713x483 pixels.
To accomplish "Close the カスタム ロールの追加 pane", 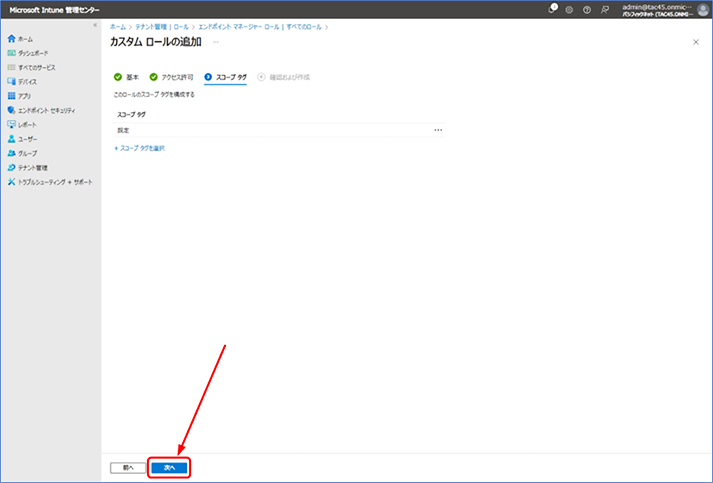I will [x=696, y=42].
